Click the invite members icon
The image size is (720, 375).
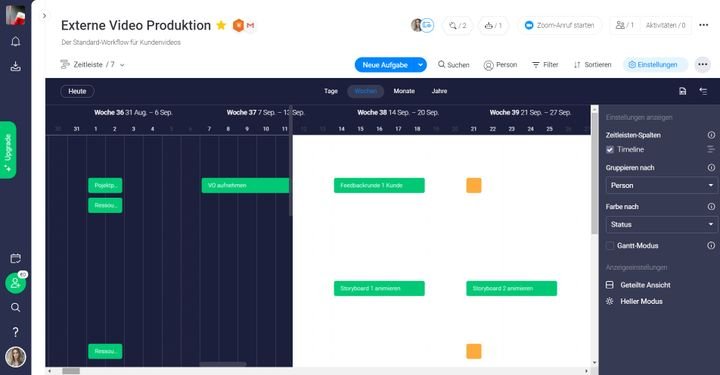[15, 283]
